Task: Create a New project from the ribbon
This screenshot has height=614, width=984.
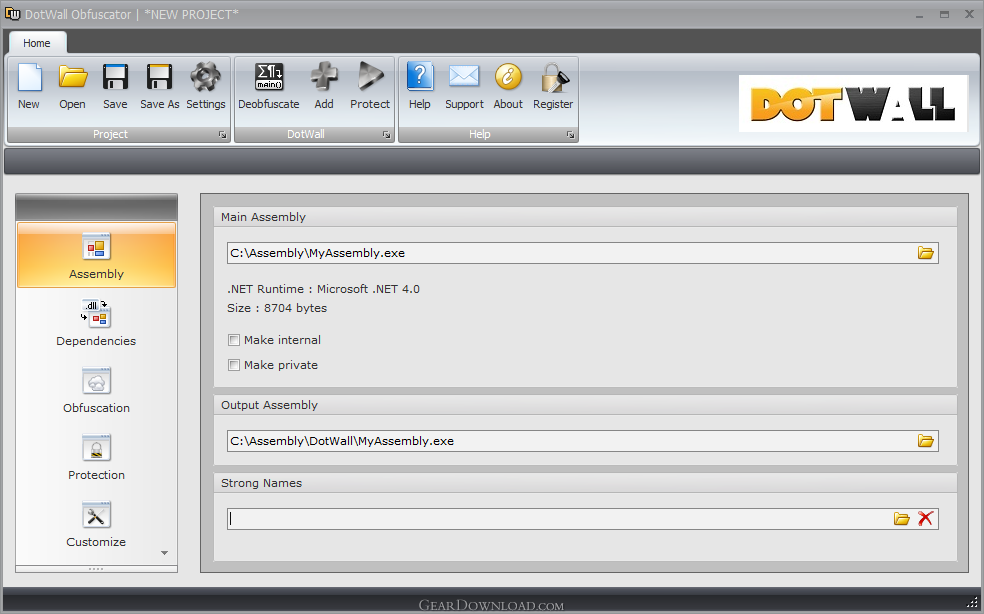Action: pos(29,88)
